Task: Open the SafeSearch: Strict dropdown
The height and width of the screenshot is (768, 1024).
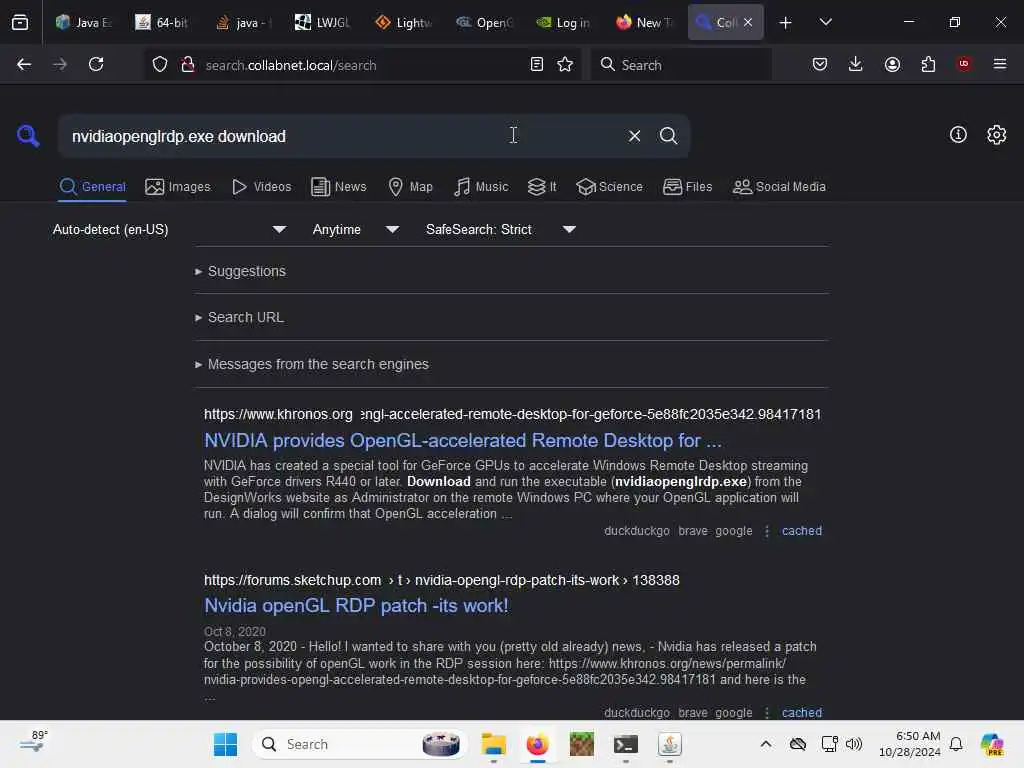Action: (500, 229)
